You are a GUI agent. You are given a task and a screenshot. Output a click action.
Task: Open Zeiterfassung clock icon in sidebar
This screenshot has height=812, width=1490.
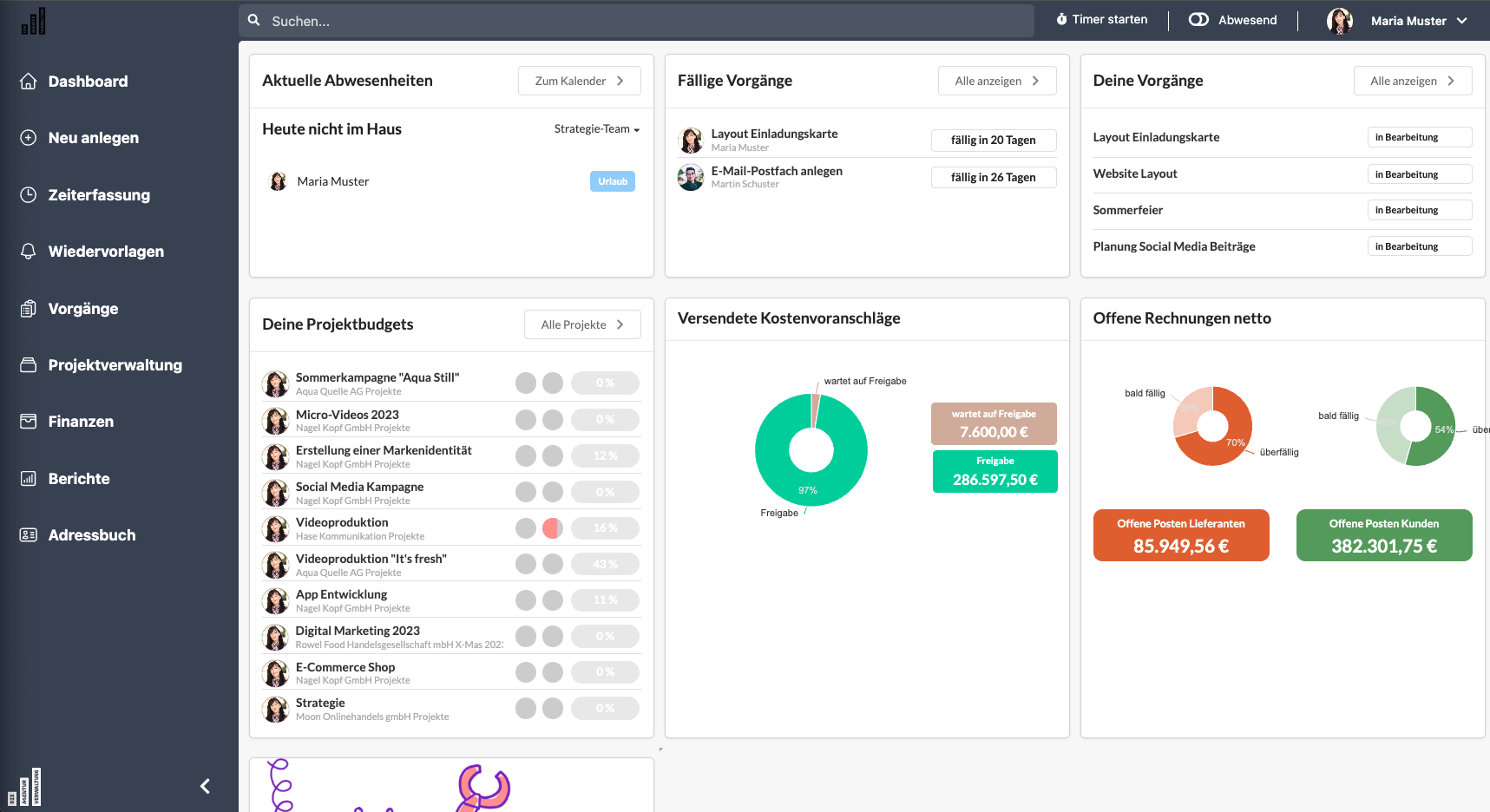29,195
